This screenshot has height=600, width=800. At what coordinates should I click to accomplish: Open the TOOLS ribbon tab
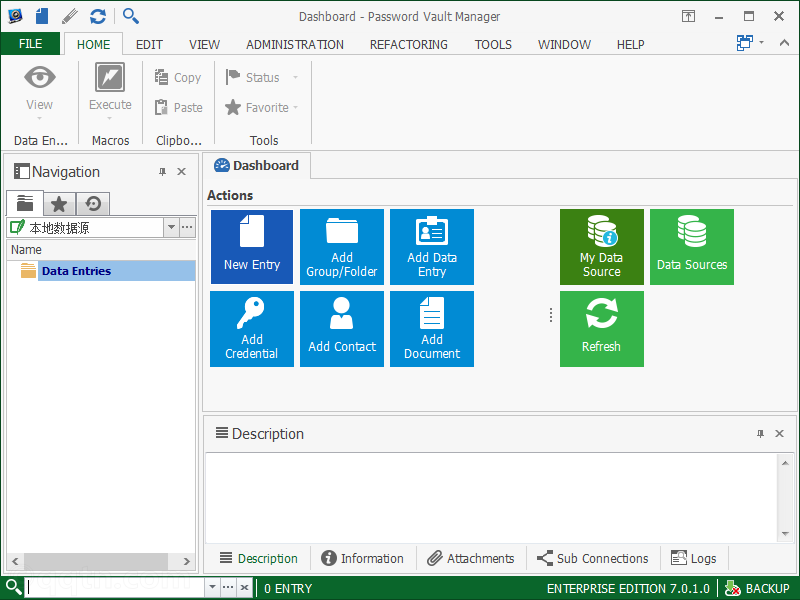493,45
